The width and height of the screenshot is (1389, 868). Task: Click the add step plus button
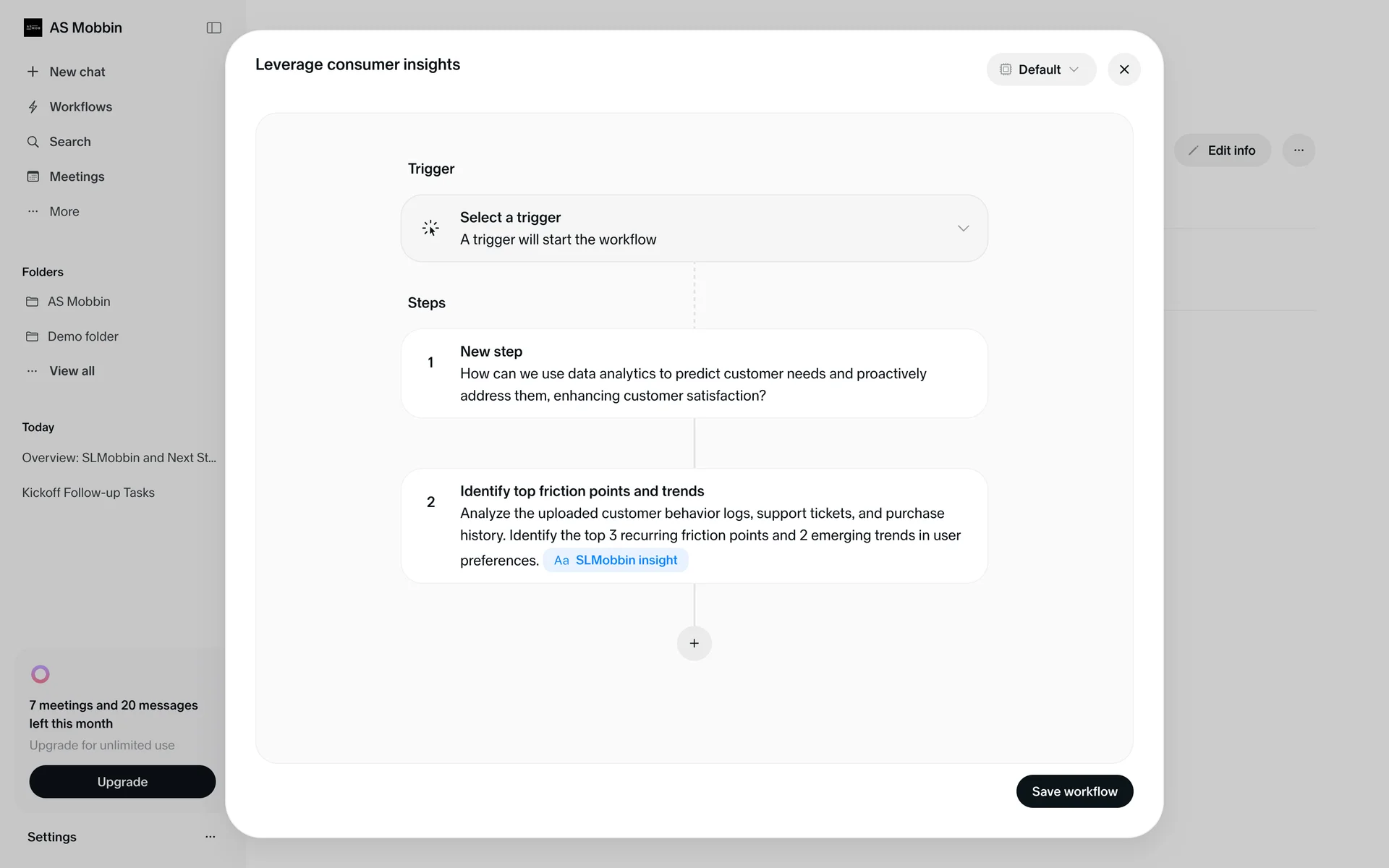[694, 643]
